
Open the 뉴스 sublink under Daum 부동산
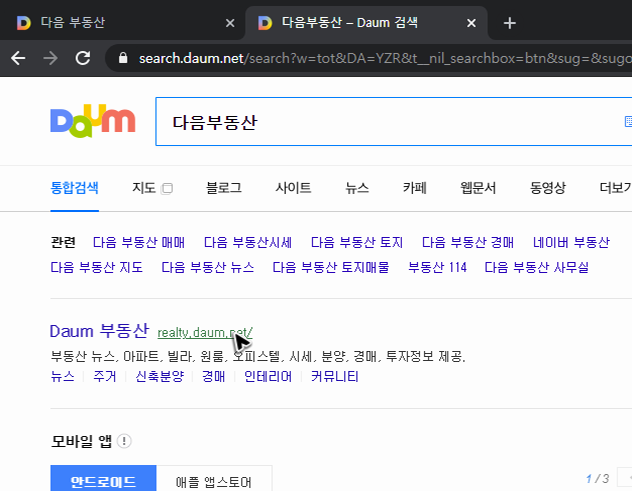tap(62, 377)
